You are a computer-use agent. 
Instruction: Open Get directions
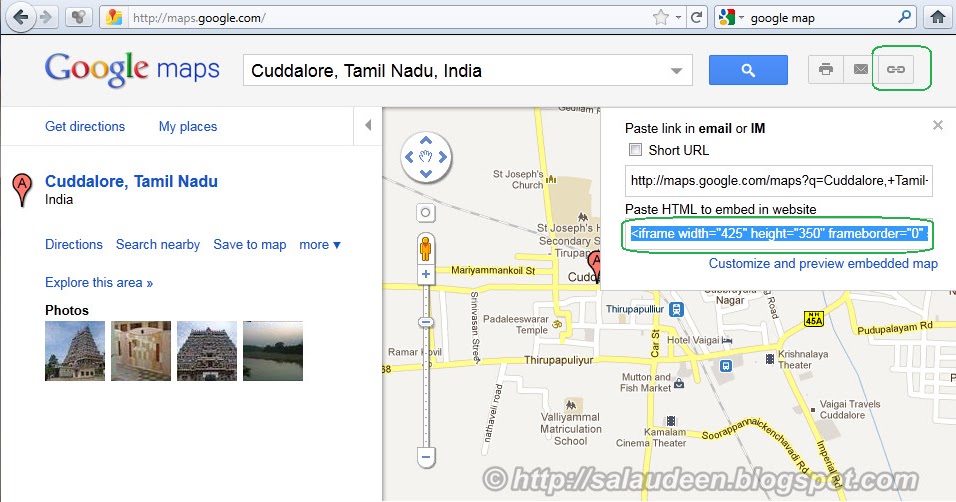[x=85, y=126]
